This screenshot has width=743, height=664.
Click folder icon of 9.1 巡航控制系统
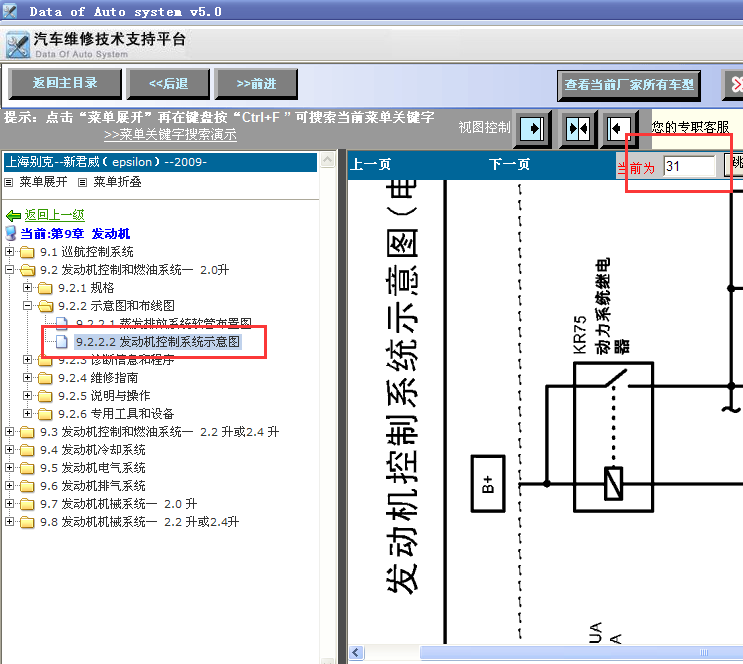coord(27,252)
